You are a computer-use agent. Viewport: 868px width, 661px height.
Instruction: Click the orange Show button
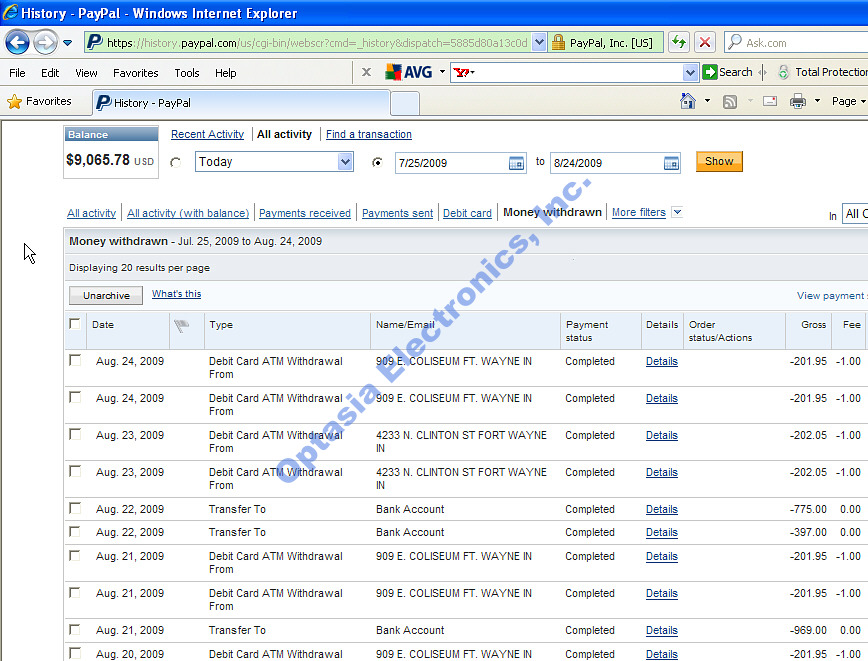tap(719, 161)
